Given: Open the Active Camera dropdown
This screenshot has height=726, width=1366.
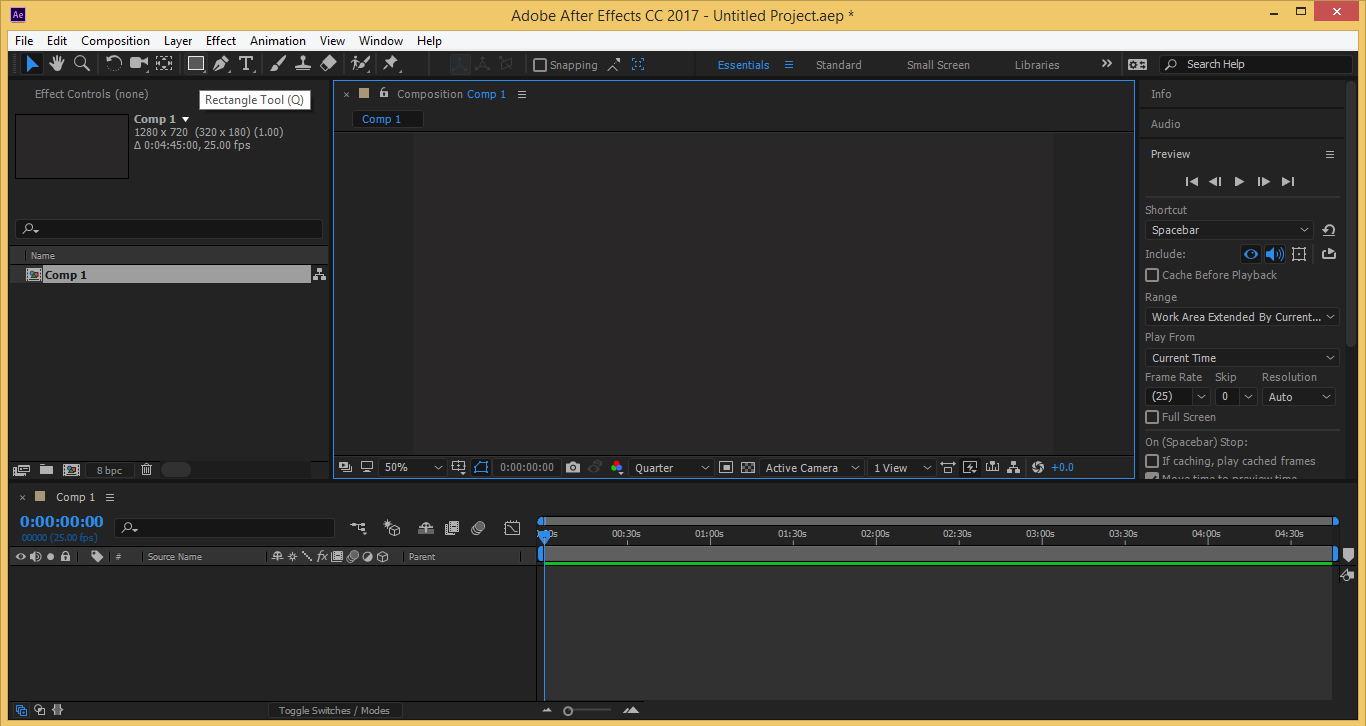Looking at the screenshot, I should click(x=812, y=468).
